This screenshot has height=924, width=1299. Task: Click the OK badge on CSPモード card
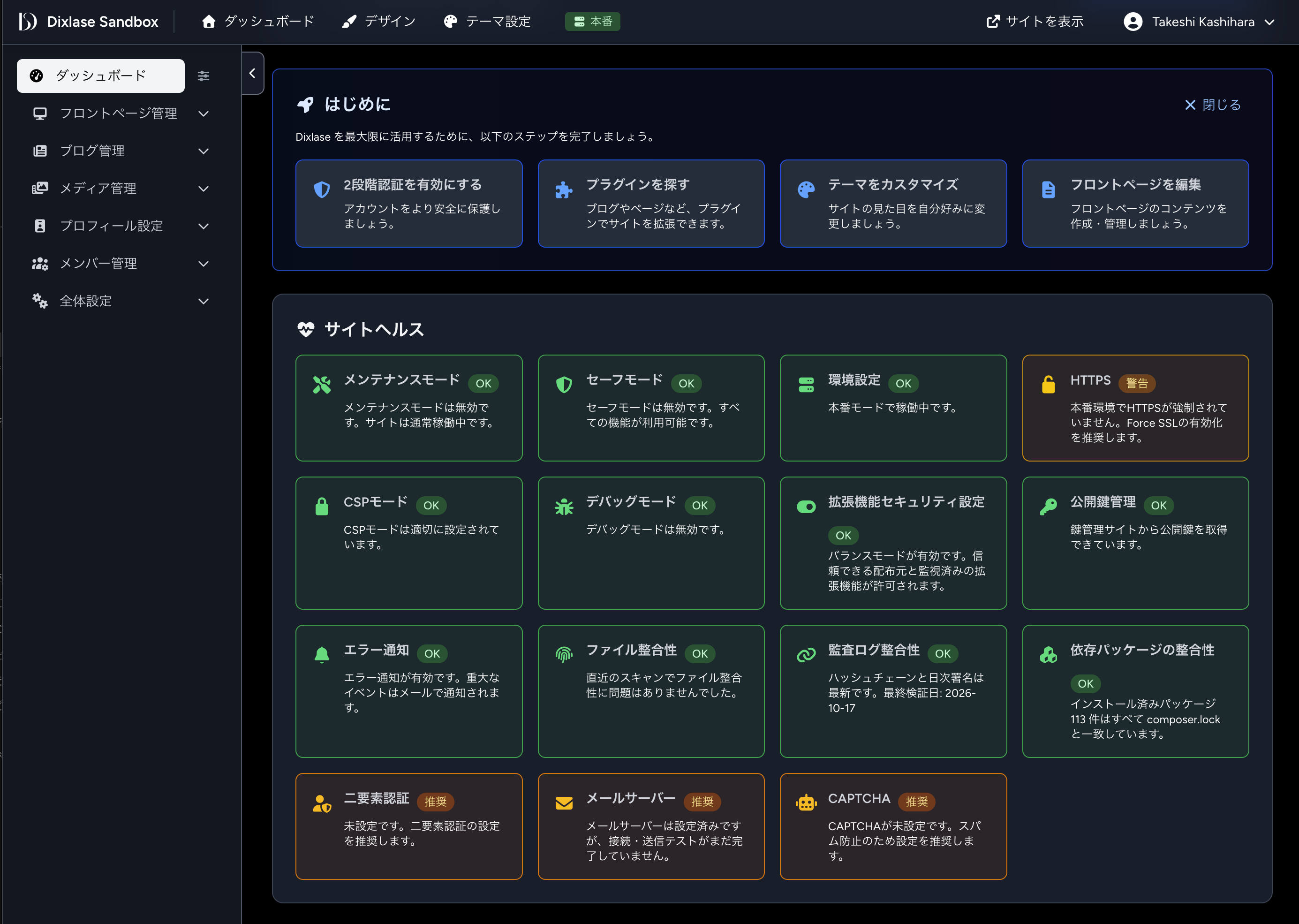tap(431, 505)
